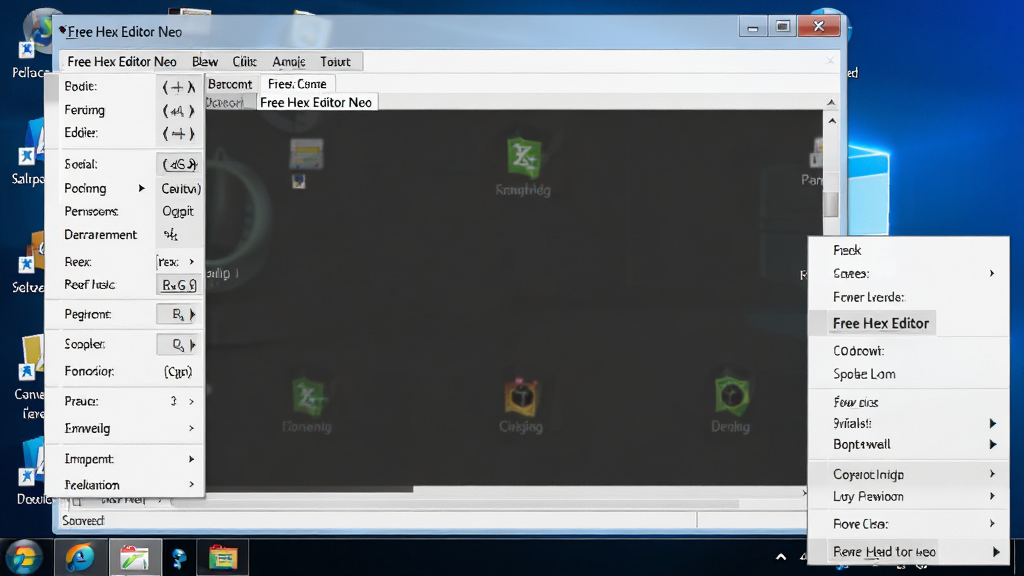Open the Fove Cise submenu
This screenshot has height=576, width=1024.
908,524
